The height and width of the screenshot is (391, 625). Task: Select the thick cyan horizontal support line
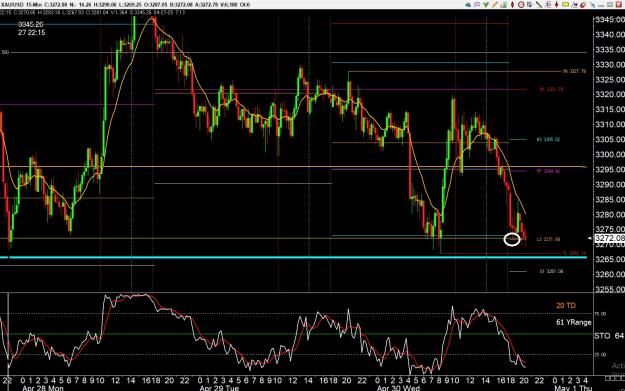293,257
